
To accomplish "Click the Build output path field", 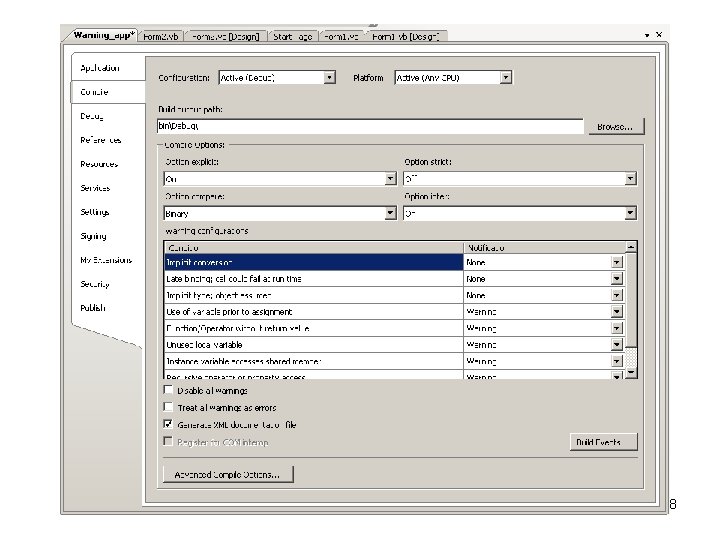I will click(x=370, y=125).
